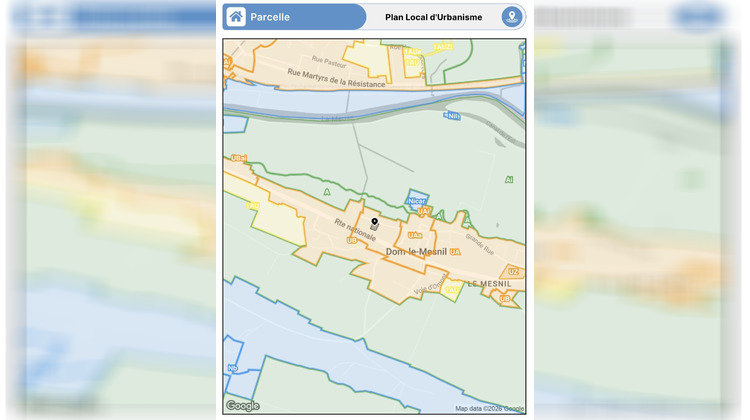The width and height of the screenshot is (750, 420).
Task: Click the Al zone label
Action: tap(509, 180)
